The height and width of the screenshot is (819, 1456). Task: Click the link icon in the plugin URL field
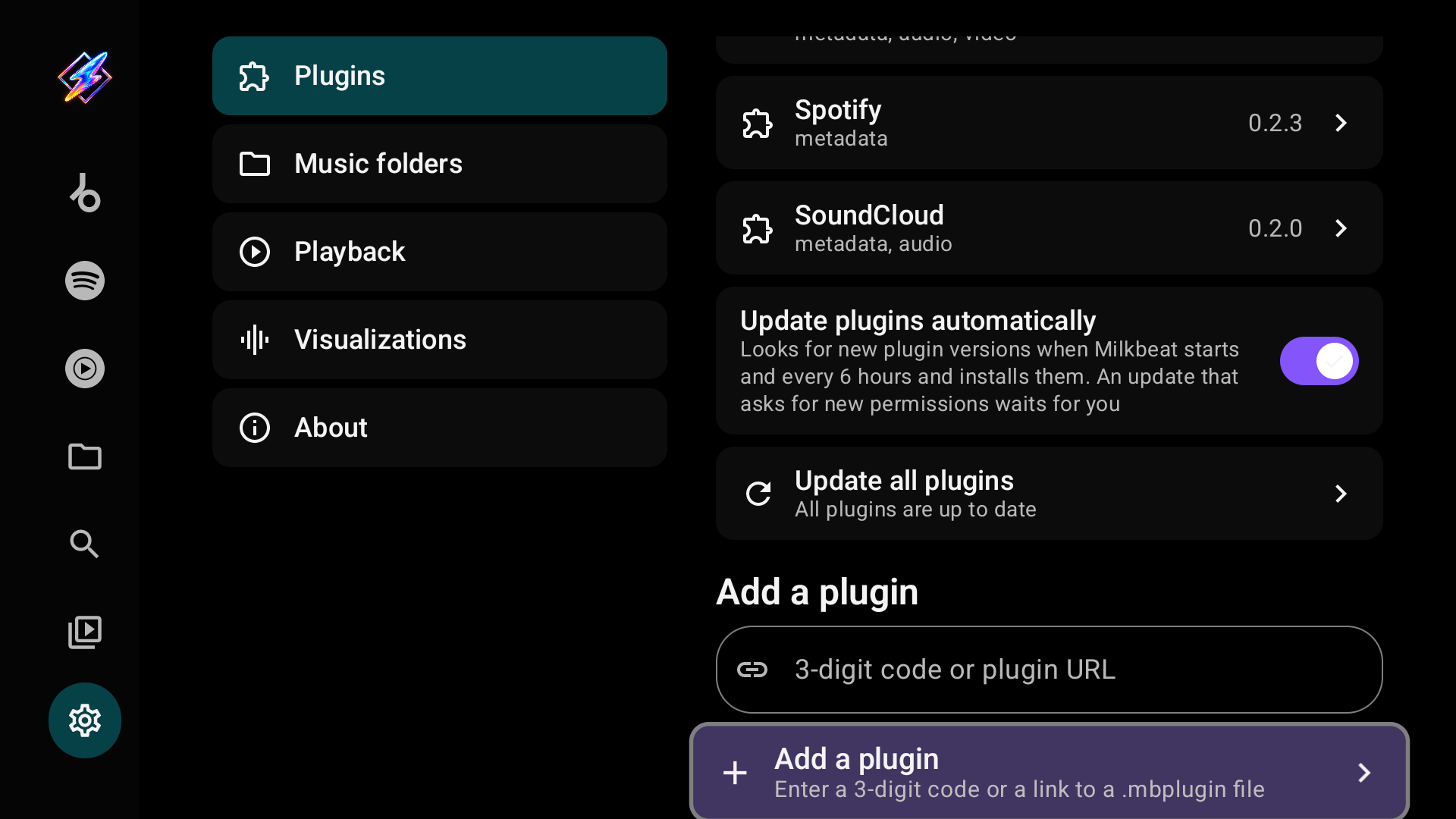click(x=752, y=670)
